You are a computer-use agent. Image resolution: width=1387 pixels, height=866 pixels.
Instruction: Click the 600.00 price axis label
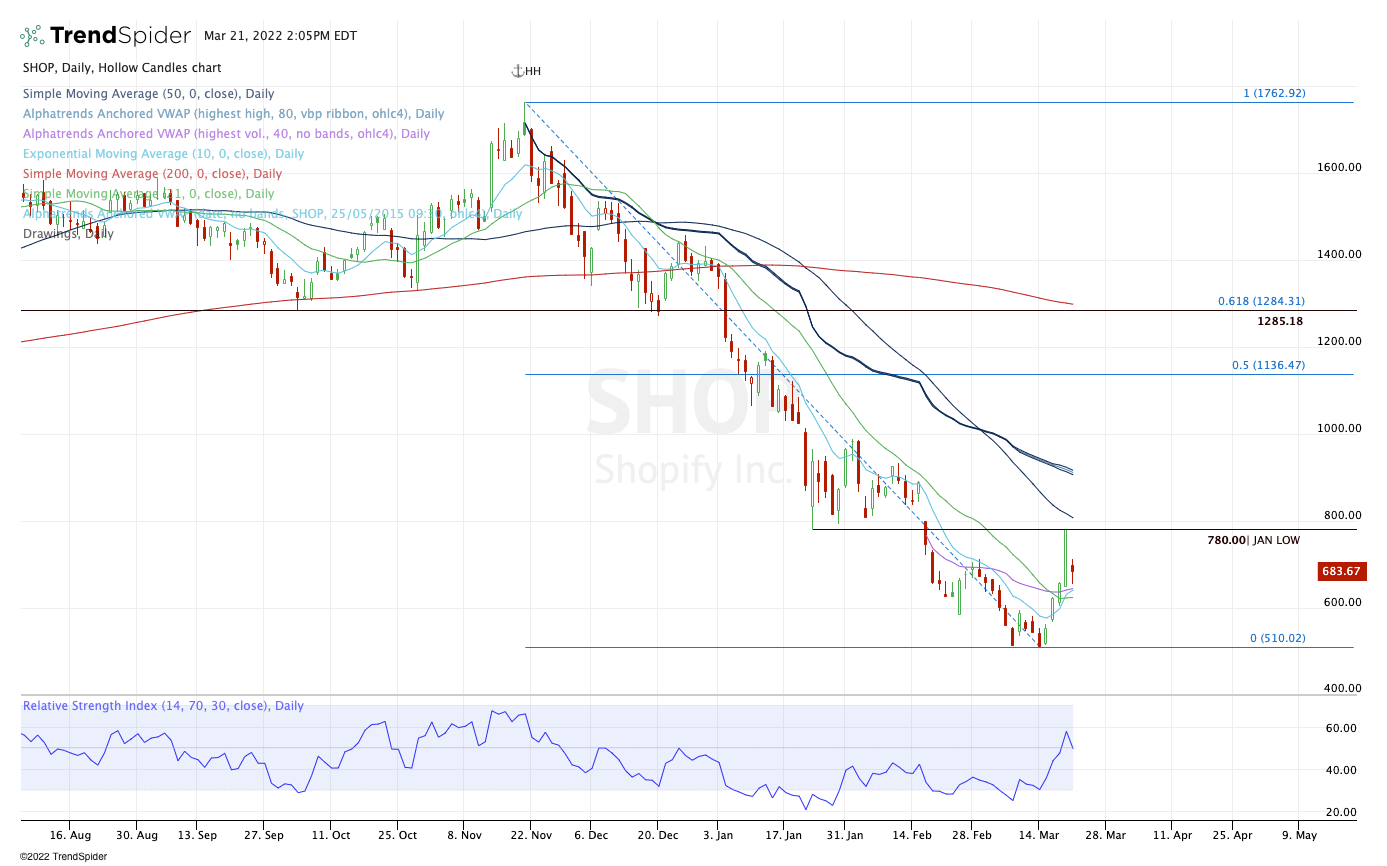click(1342, 603)
